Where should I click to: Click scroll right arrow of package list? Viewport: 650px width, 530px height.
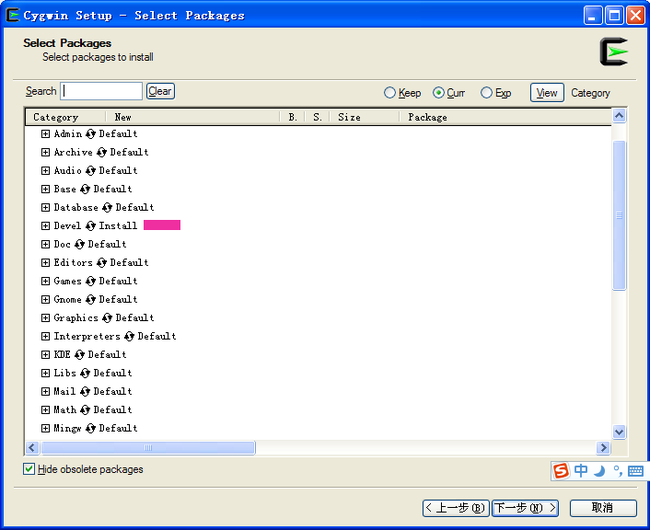point(603,448)
